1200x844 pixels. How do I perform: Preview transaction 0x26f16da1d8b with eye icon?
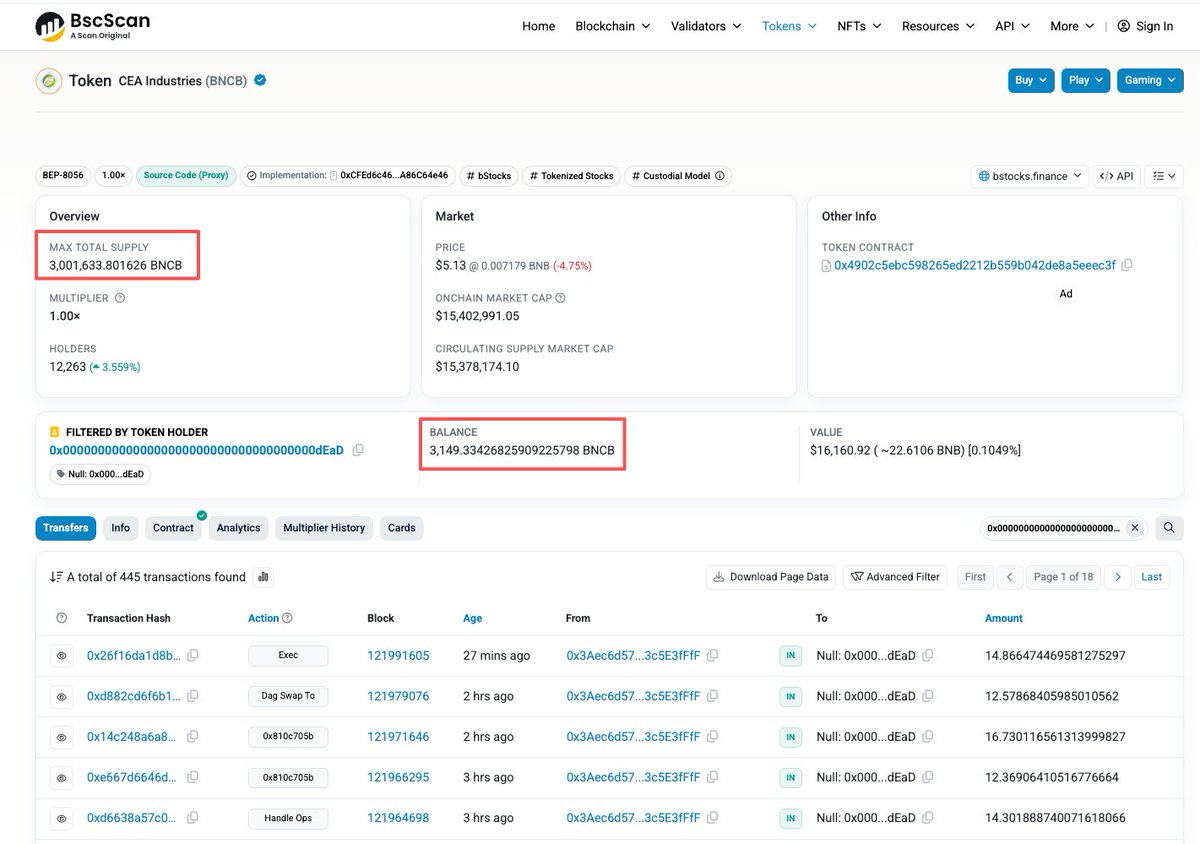(x=62, y=656)
